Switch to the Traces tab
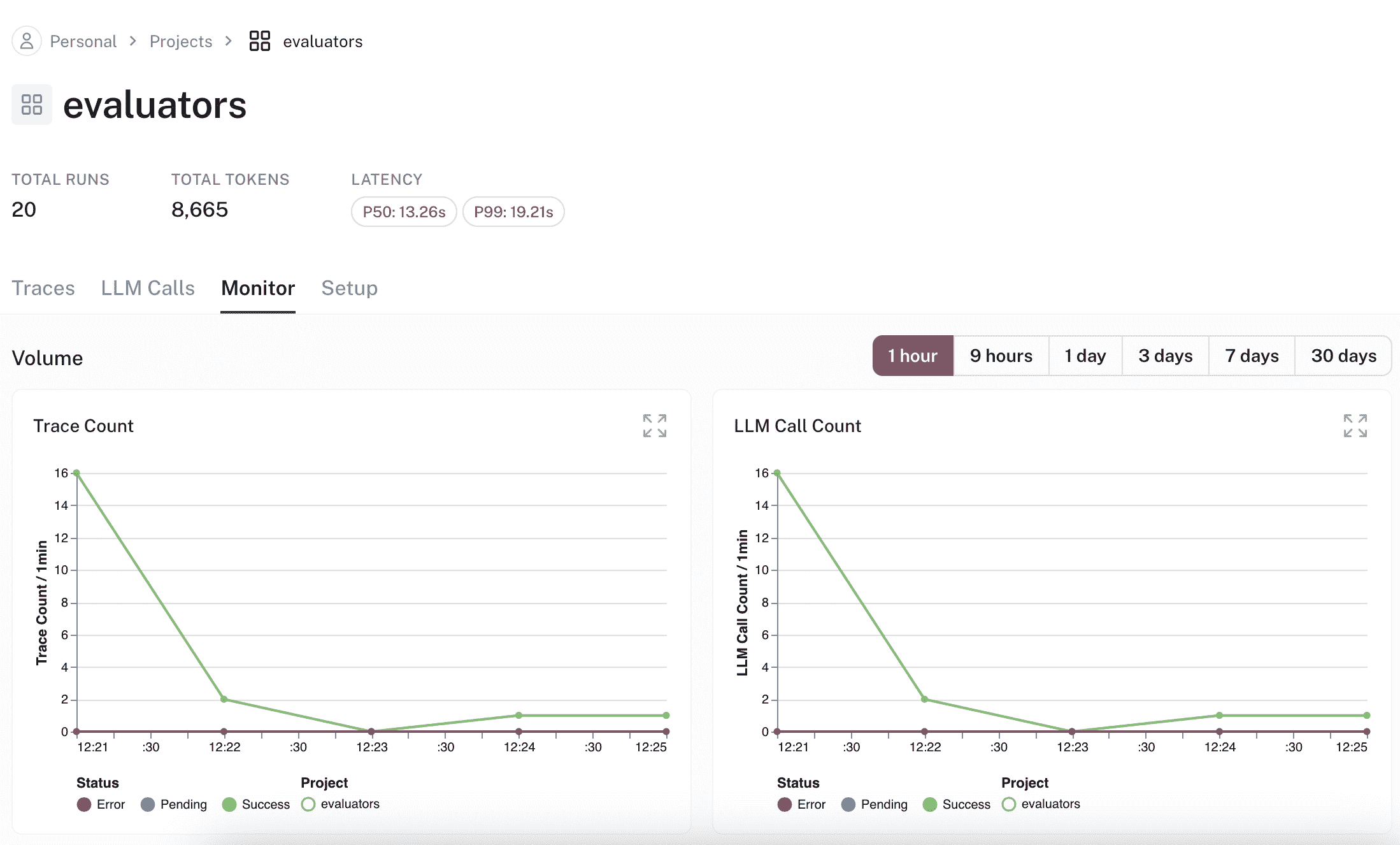The height and width of the screenshot is (845, 1400). (x=43, y=288)
